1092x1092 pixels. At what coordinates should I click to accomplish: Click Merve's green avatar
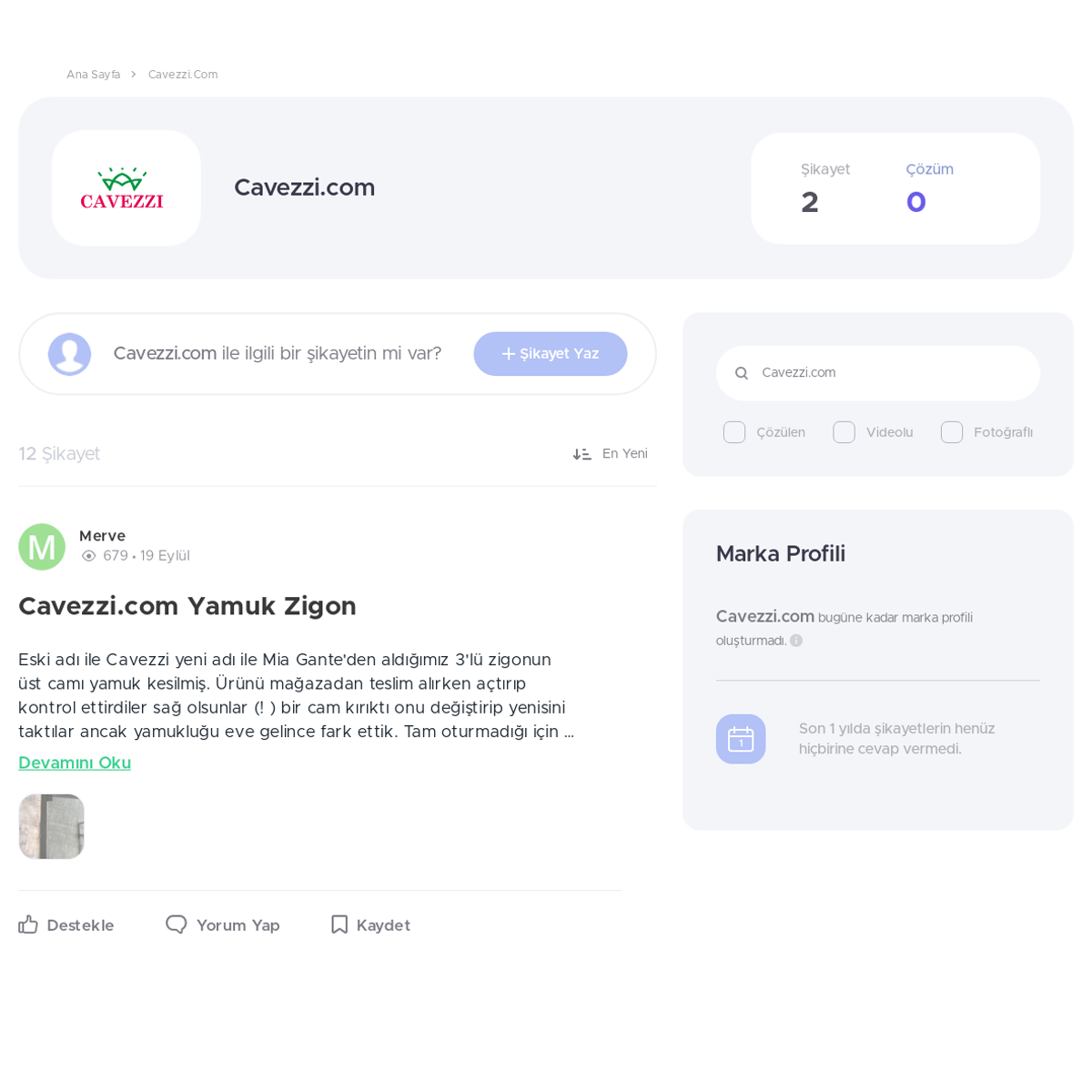click(42, 547)
